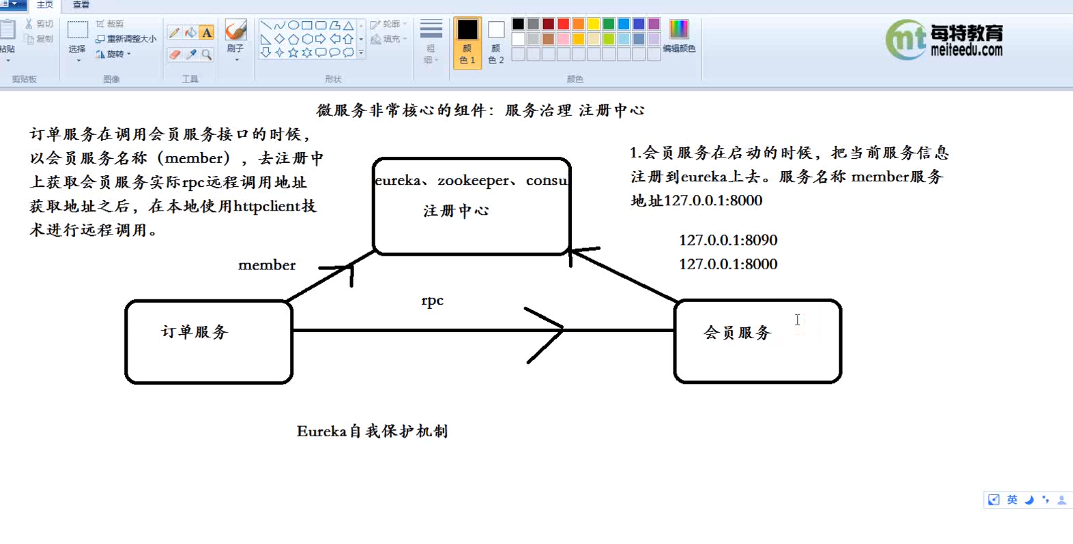Click the Crop (裁剪) button
The height and width of the screenshot is (544, 1073).
[x=109, y=24]
